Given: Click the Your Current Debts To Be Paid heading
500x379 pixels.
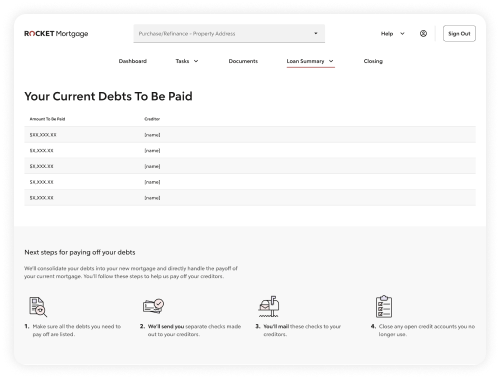Looking at the screenshot, I should click(x=108, y=96).
